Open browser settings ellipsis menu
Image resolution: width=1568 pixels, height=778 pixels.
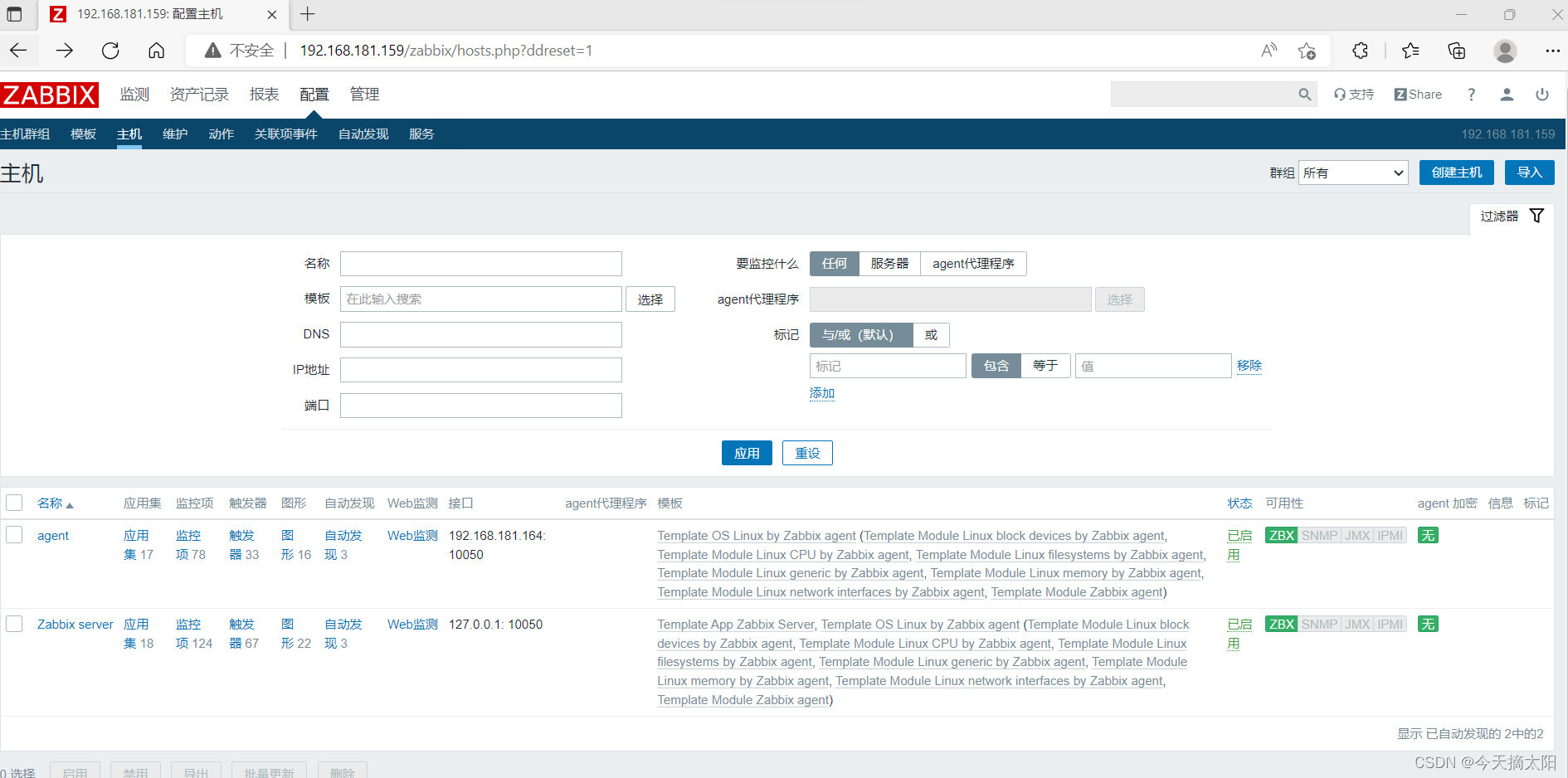[1552, 51]
